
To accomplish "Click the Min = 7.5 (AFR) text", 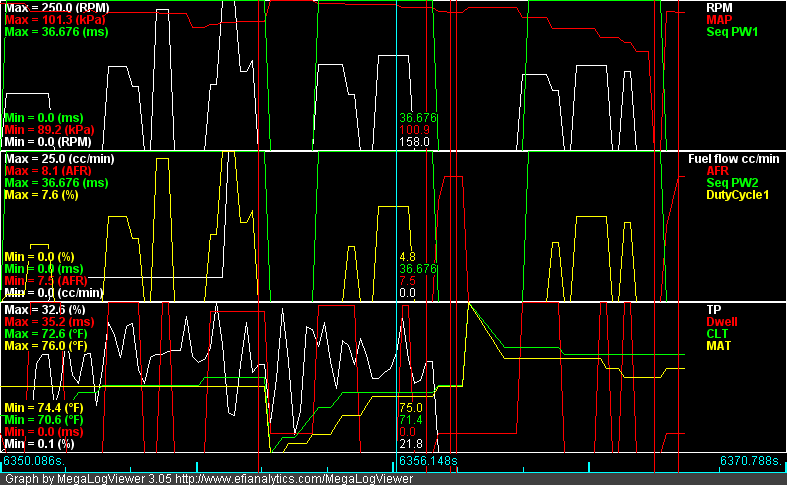I will click(46, 281).
